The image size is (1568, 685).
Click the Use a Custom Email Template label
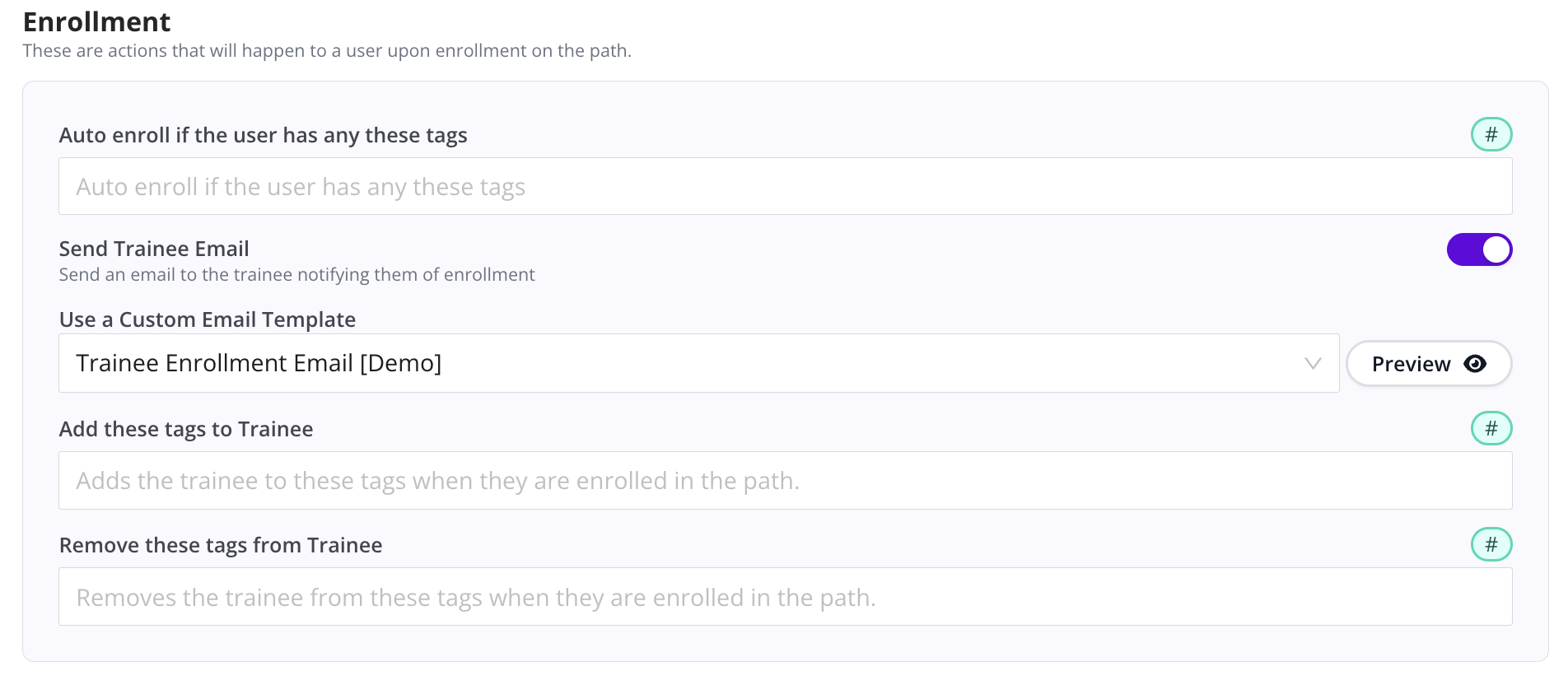(x=208, y=319)
